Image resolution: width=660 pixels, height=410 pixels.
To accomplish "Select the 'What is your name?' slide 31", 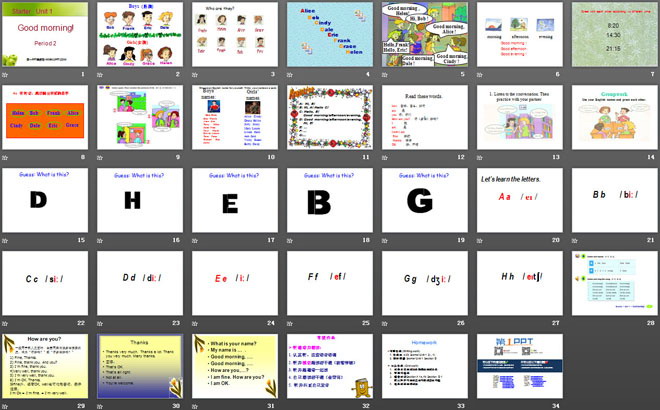I will coord(235,366).
